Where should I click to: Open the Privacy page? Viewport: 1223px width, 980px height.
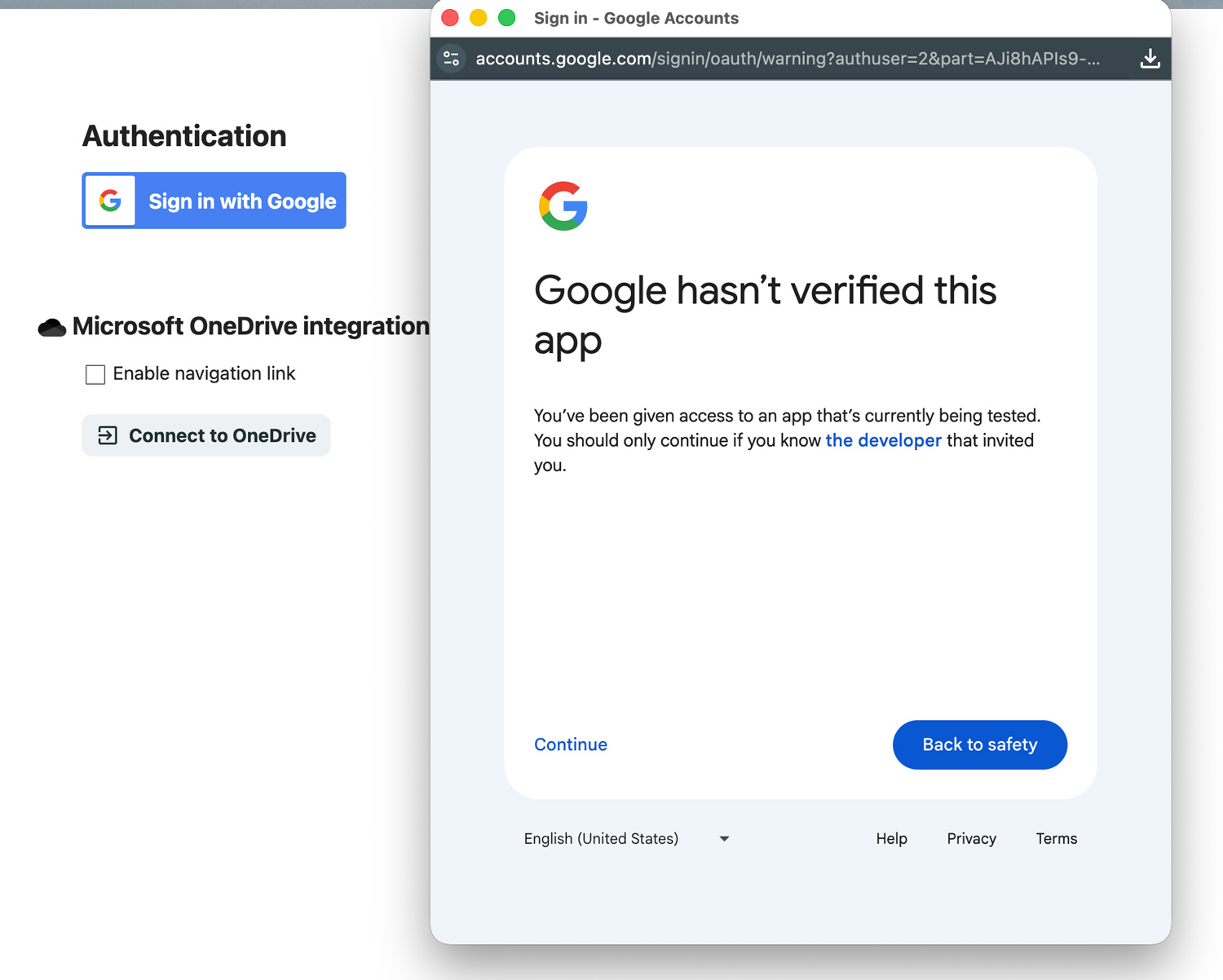point(970,838)
